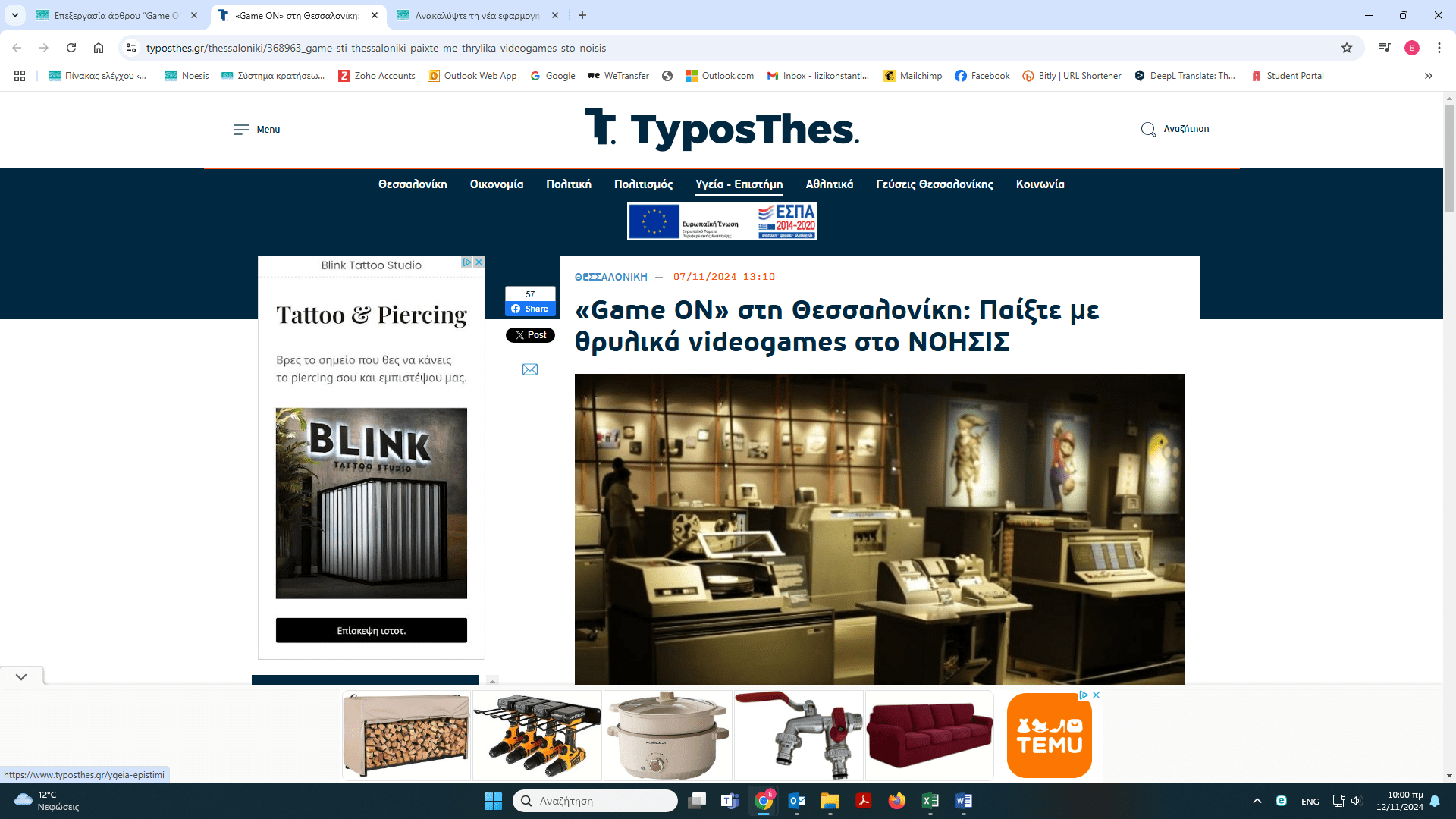The image size is (1456, 819).
Task: Click the search magnifier icon Αναζήτηση
Action: tap(1148, 130)
